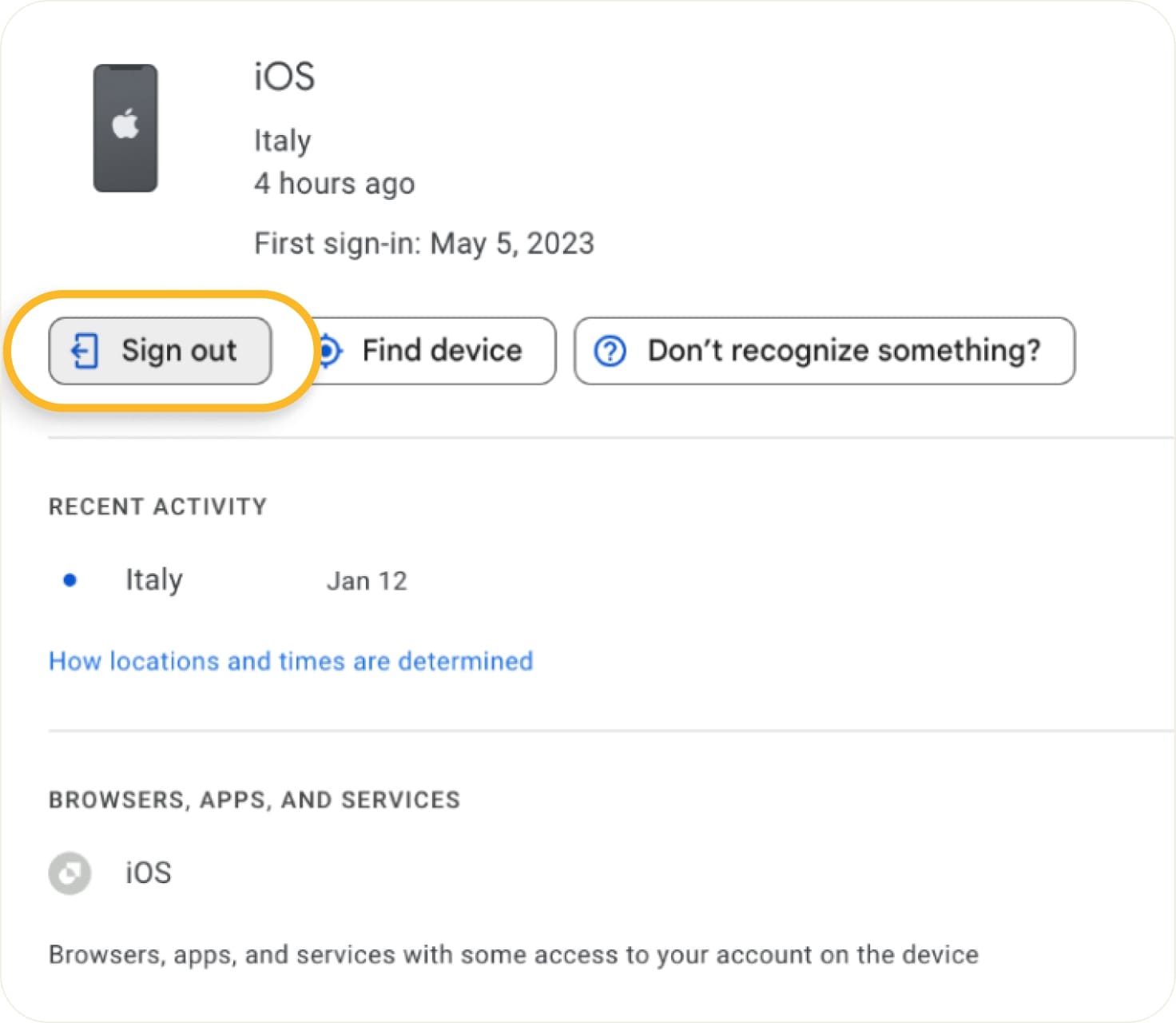The image size is (1176, 1023).
Task: Click the Find device crosshair icon
Action: coord(329,351)
